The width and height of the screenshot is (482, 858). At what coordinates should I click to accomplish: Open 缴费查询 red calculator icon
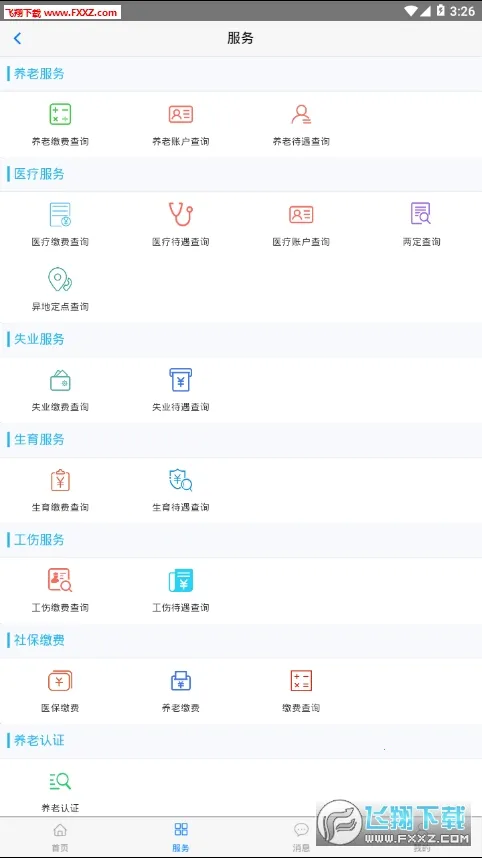[x=301, y=681]
